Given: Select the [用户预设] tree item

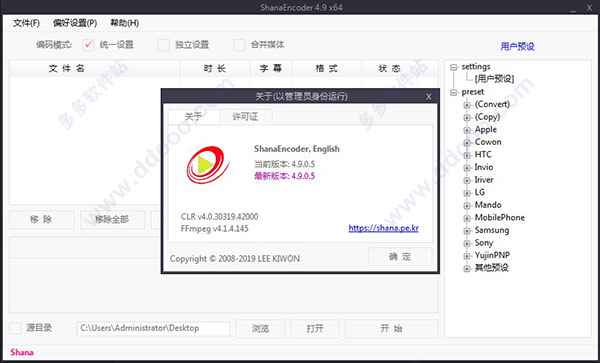Looking at the screenshot, I should click(494, 79).
